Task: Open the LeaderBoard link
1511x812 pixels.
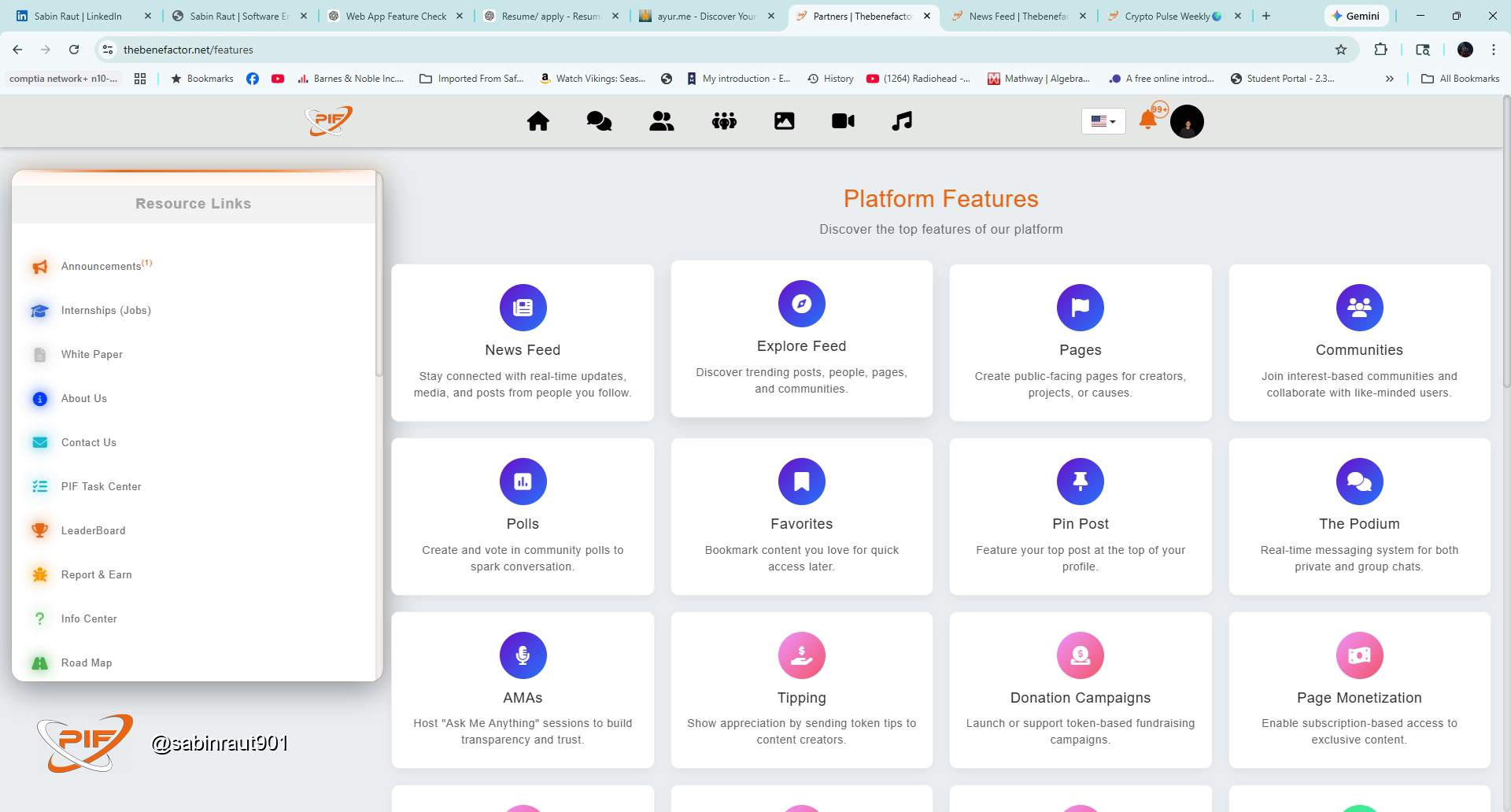Action: click(x=93, y=531)
